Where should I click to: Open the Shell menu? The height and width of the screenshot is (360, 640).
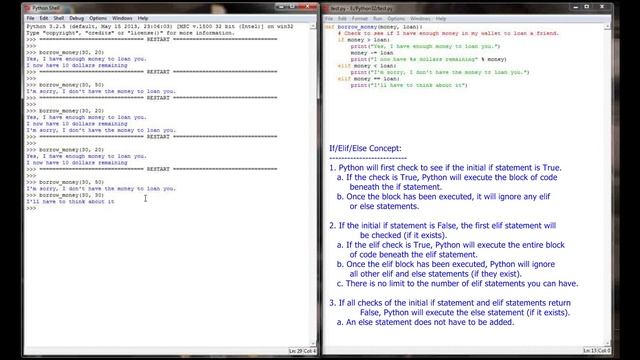[x=59, y=18]
